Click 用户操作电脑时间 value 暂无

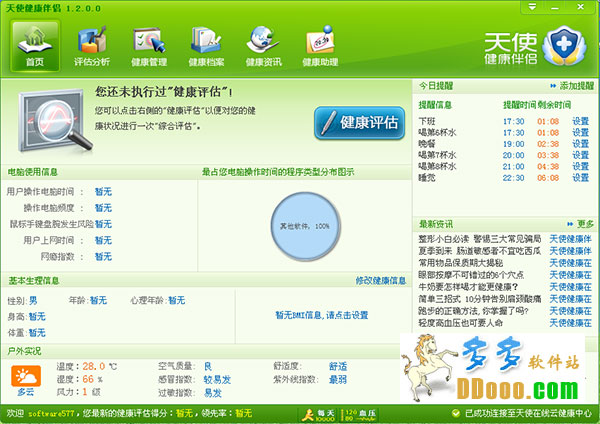103,192
